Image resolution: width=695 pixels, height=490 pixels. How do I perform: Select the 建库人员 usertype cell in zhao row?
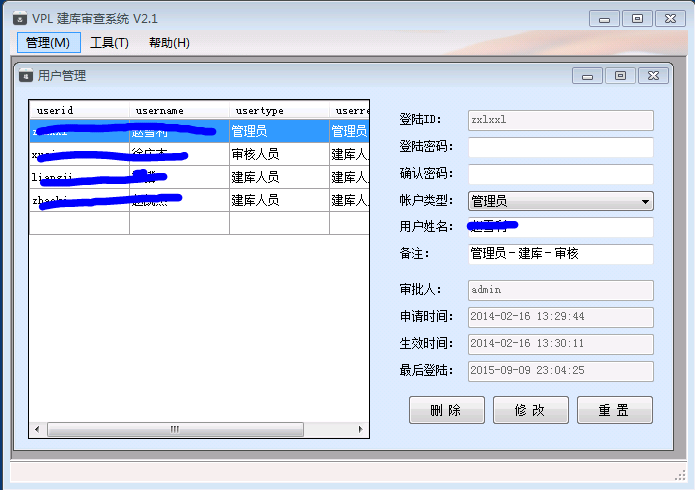[279, 200]
